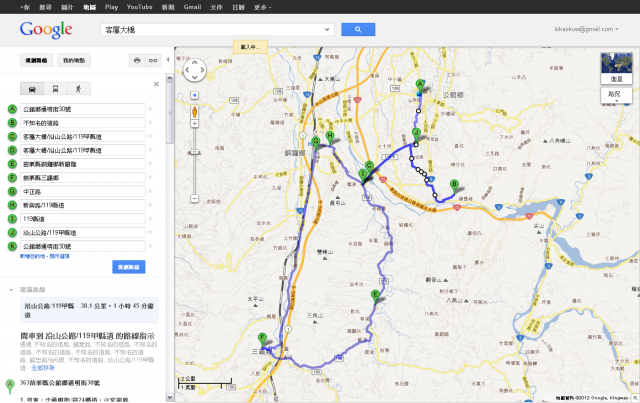
Task: Open YouTube in the top black bar
Action: pyautogui.click(x=139, y=7)
